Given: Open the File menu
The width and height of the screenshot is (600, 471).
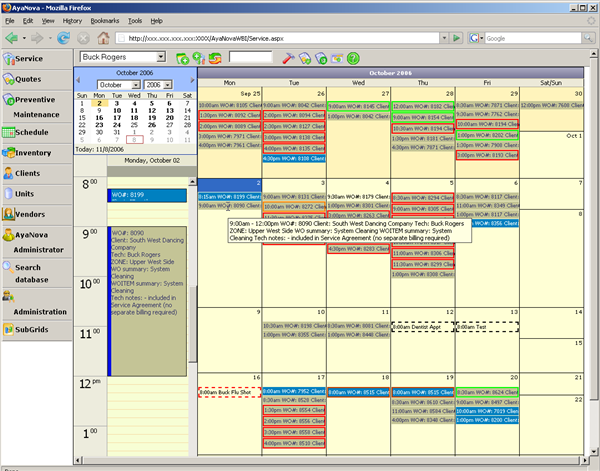Looking at the screenshot, I should pos(10,21).
